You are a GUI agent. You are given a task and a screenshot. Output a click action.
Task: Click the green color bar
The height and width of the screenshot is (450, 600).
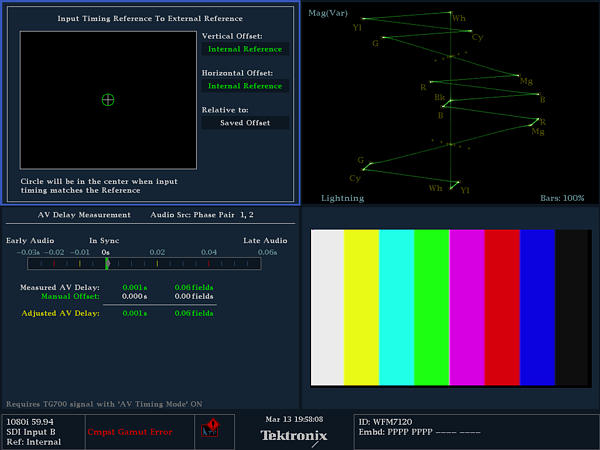(x=432, y=307)
